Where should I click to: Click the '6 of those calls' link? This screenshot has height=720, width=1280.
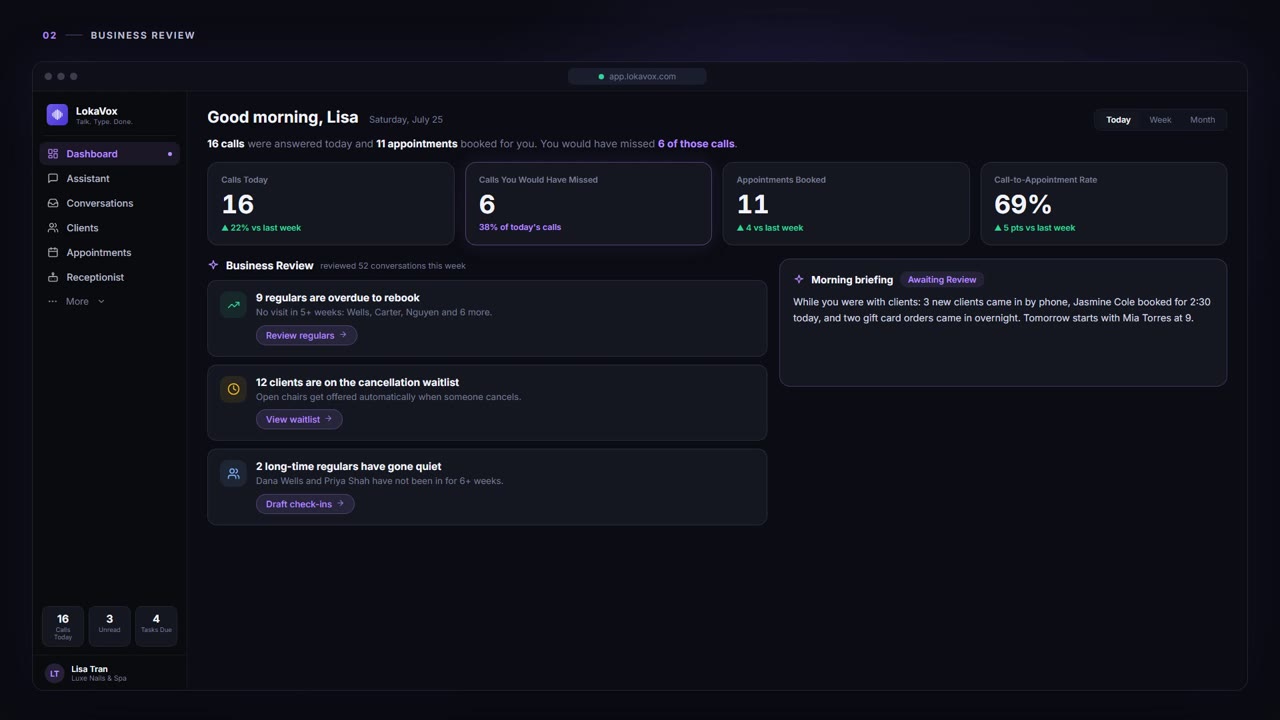pyautogui.click(x=696, y=144)
